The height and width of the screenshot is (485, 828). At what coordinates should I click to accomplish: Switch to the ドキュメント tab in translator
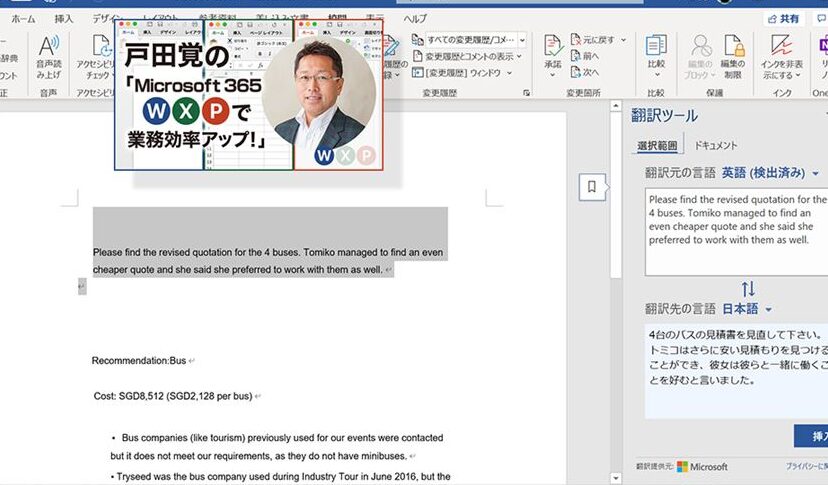[x=716, y=145]
